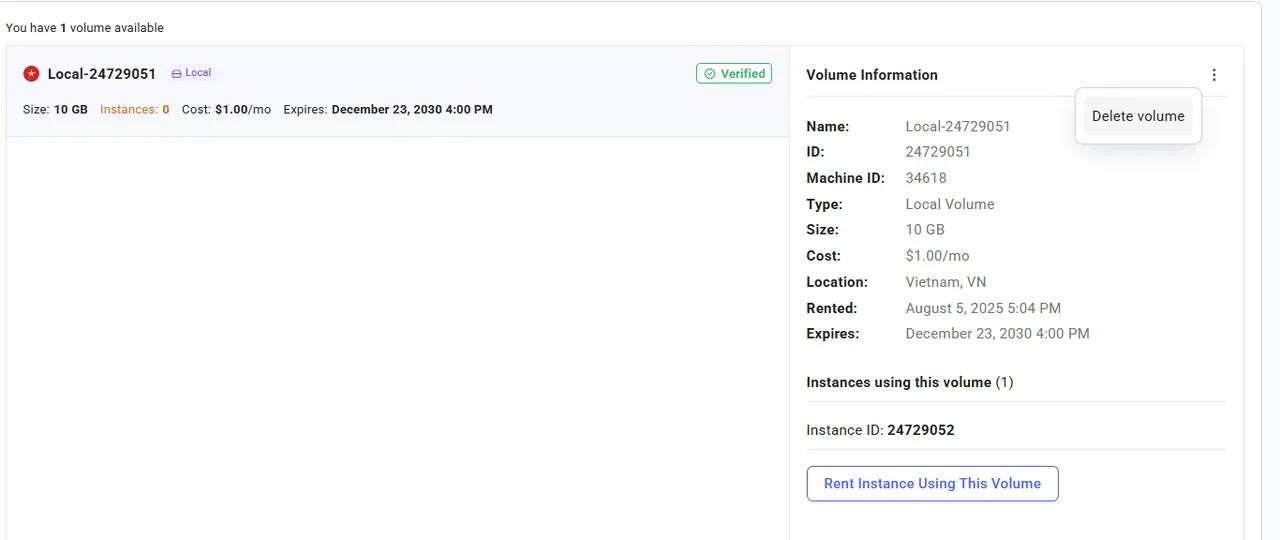Screen dimensions: 1280x540
Task: Click the Type value Local Volume
Action: 950,204
